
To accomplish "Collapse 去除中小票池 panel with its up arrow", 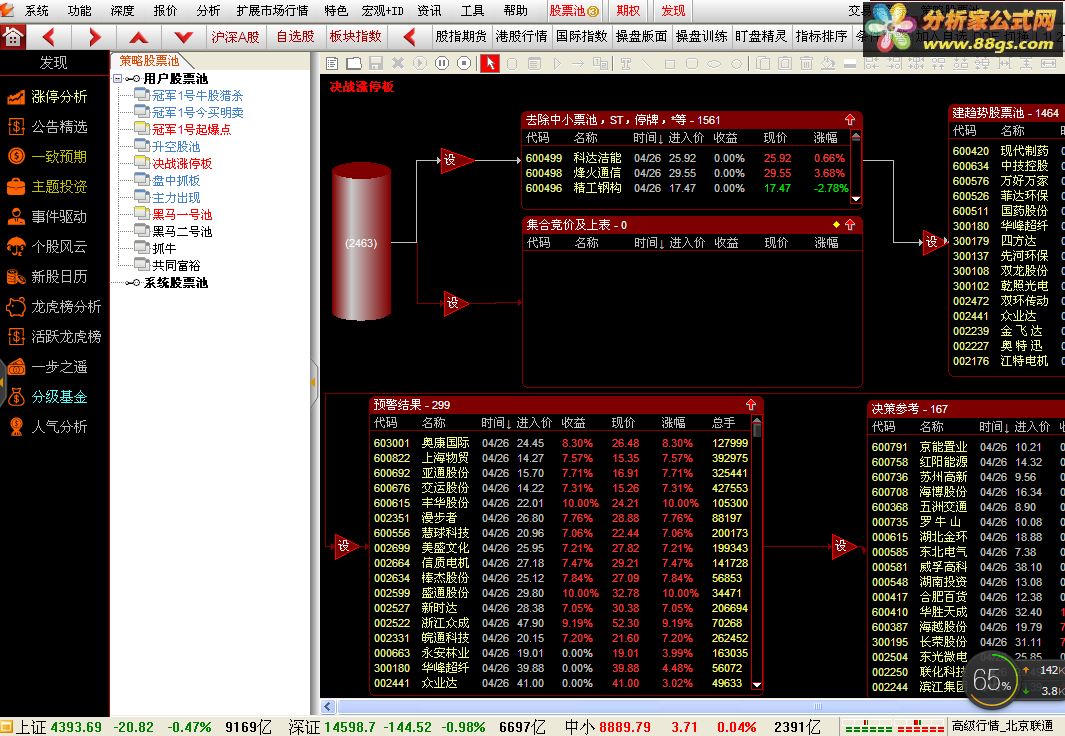I will coord(850,119).
